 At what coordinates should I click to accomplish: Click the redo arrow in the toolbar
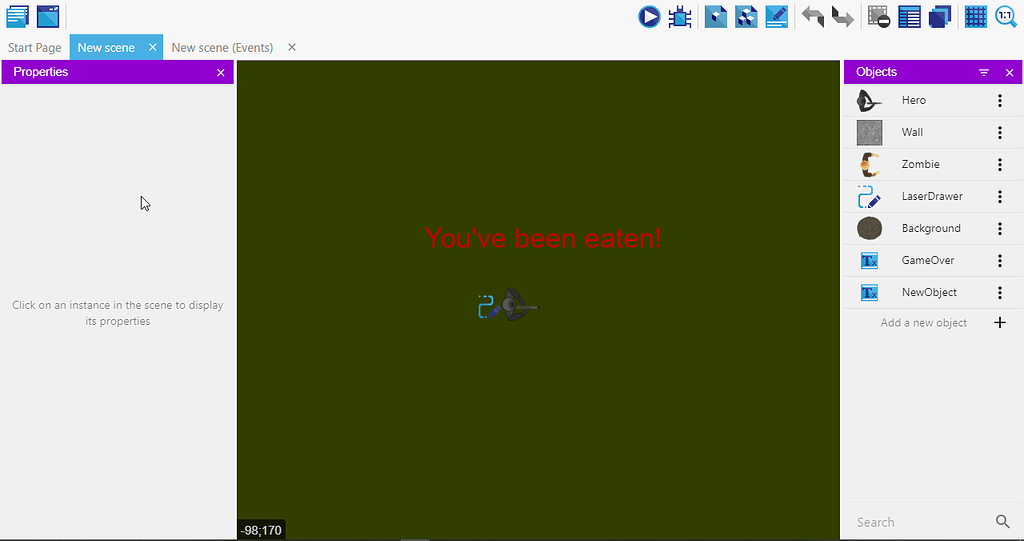tap(842, 16)
